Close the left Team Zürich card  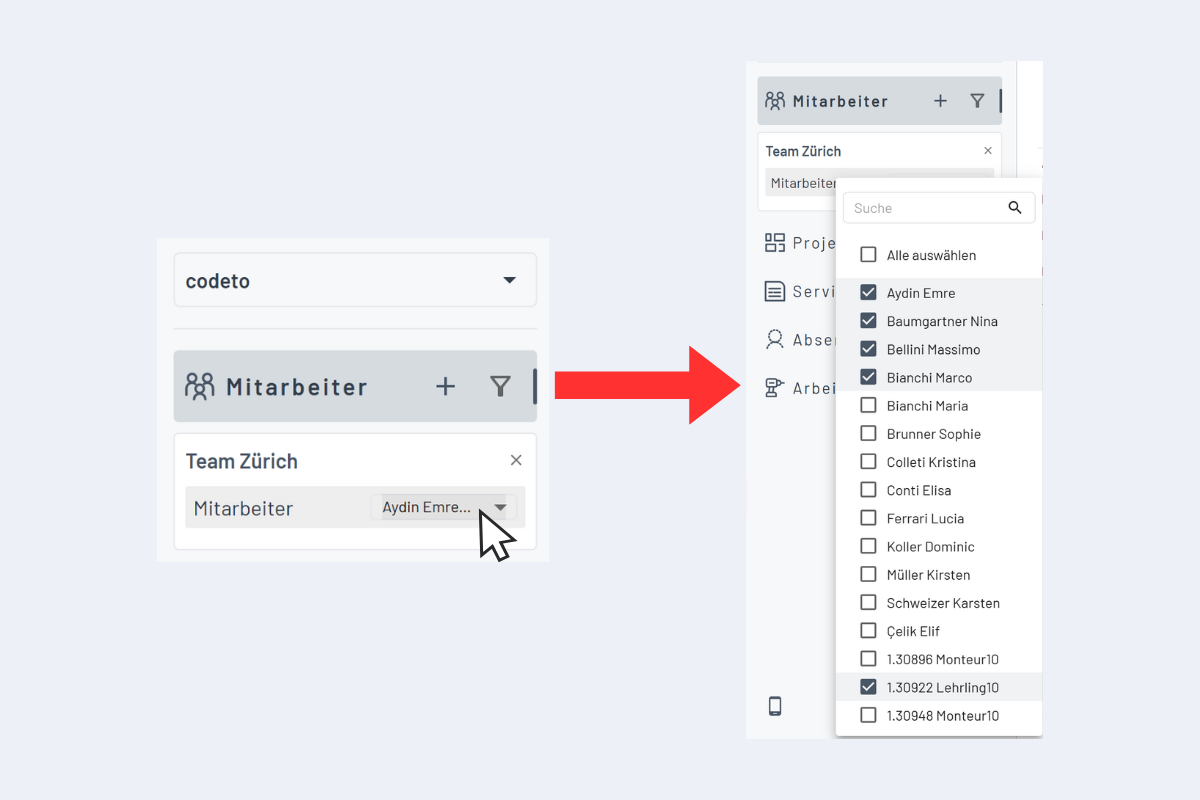[x=516, y=460]
